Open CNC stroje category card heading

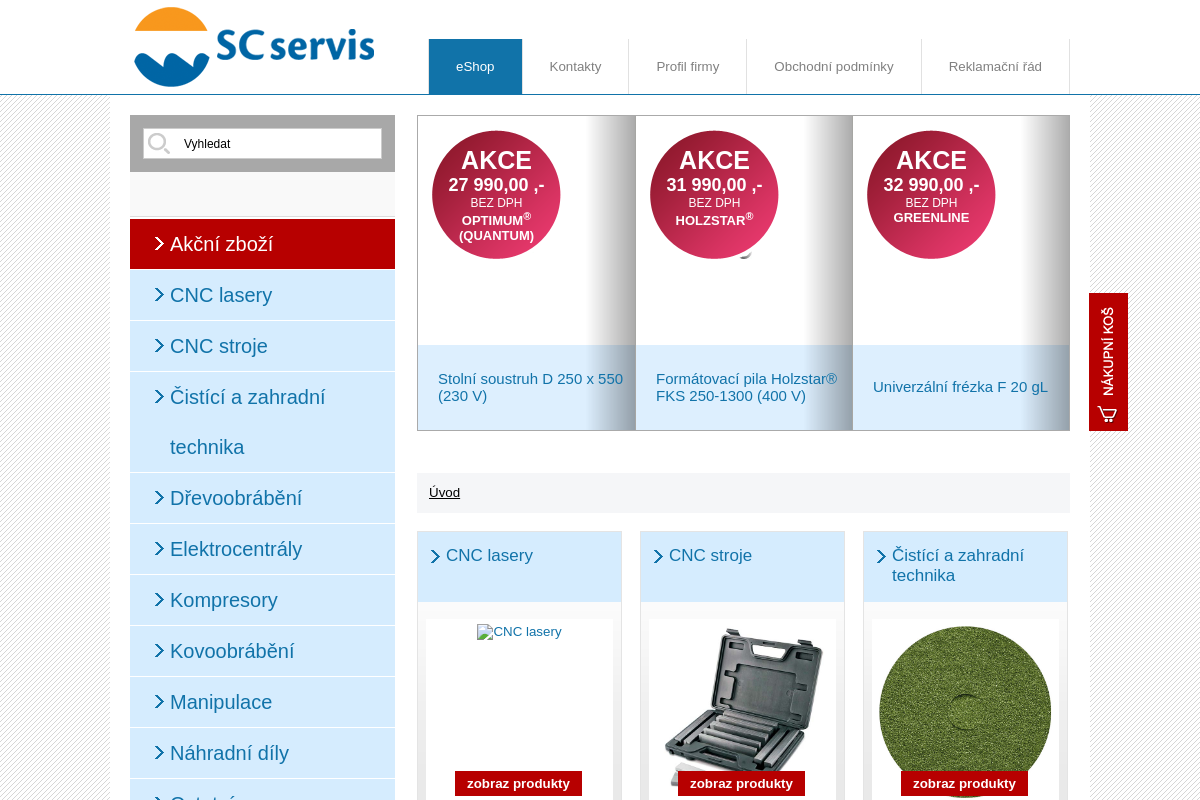point(710,556)
